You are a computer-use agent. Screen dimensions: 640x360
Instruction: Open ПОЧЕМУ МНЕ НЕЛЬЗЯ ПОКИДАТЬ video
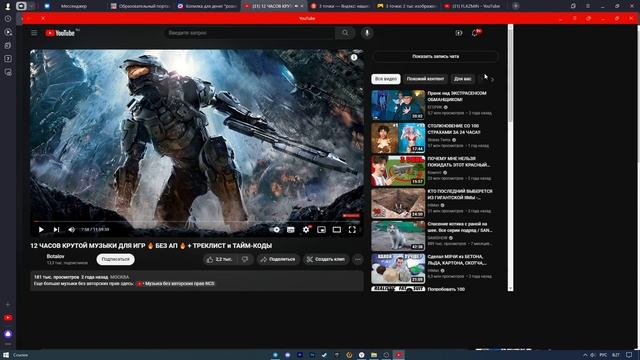(x=398, y=171)
